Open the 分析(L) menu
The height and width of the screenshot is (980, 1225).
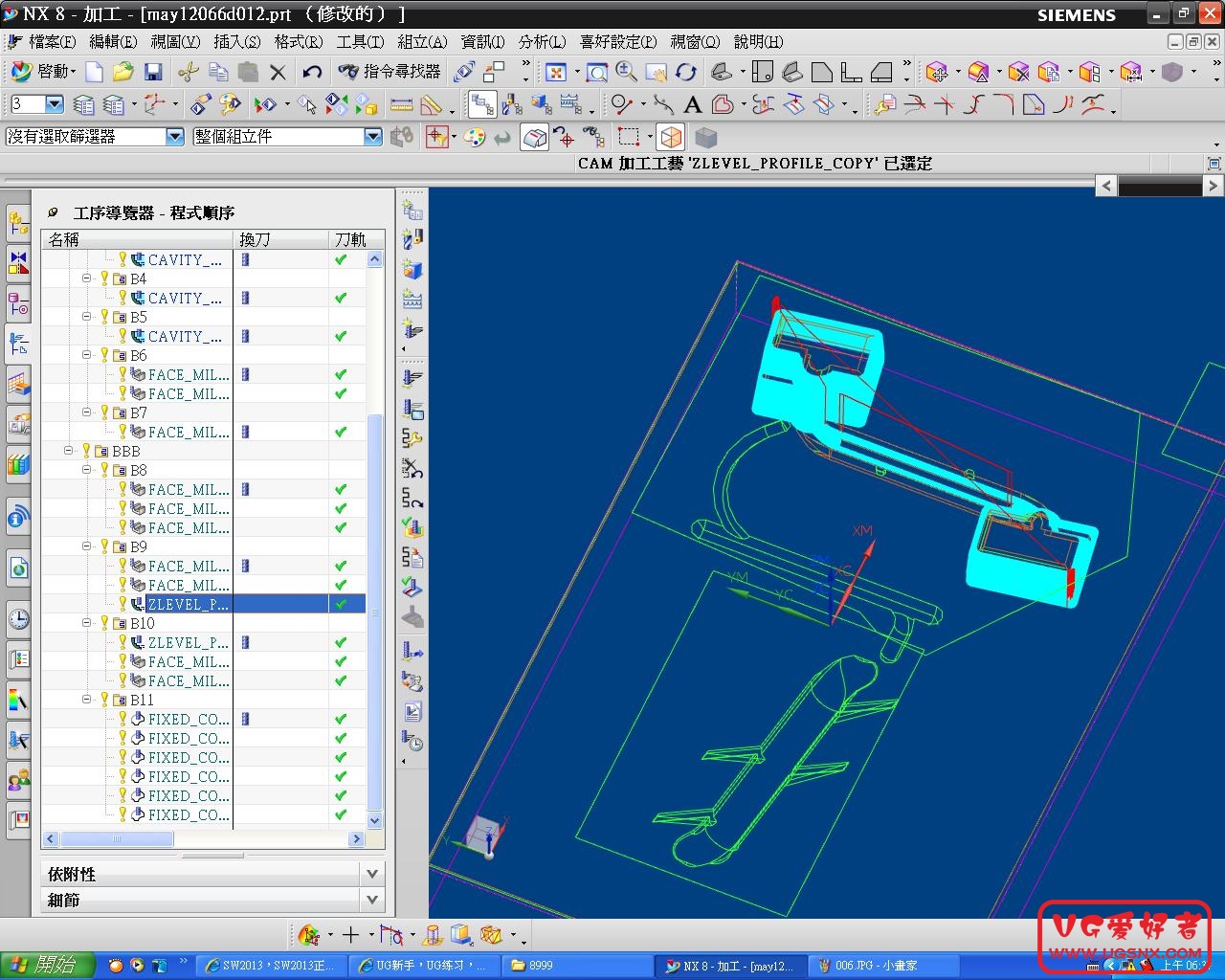click(542, 41)
